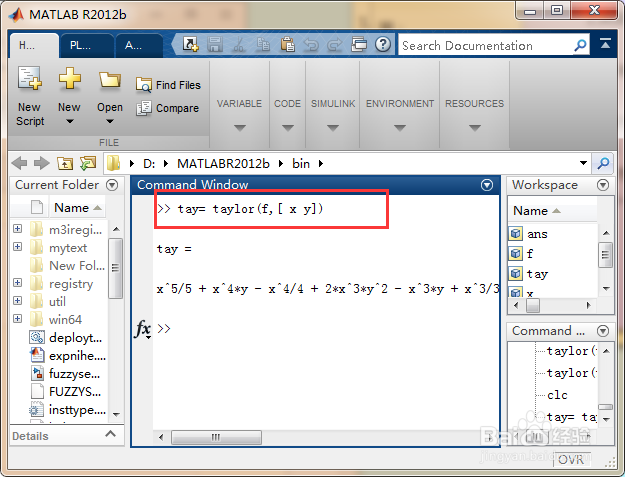The width and height of the screenshot is (625, 477).
Task: Click the MATLABR2012b path segment
Action: coord(223,163)
